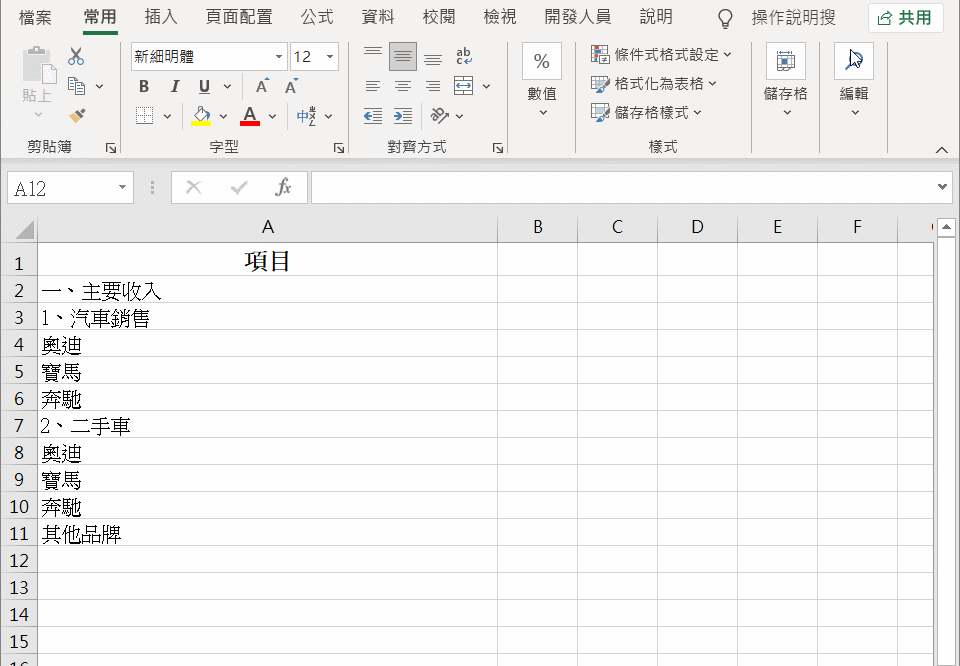Click the 共用 share button
The image size is (960, 666).
point(906,18)
